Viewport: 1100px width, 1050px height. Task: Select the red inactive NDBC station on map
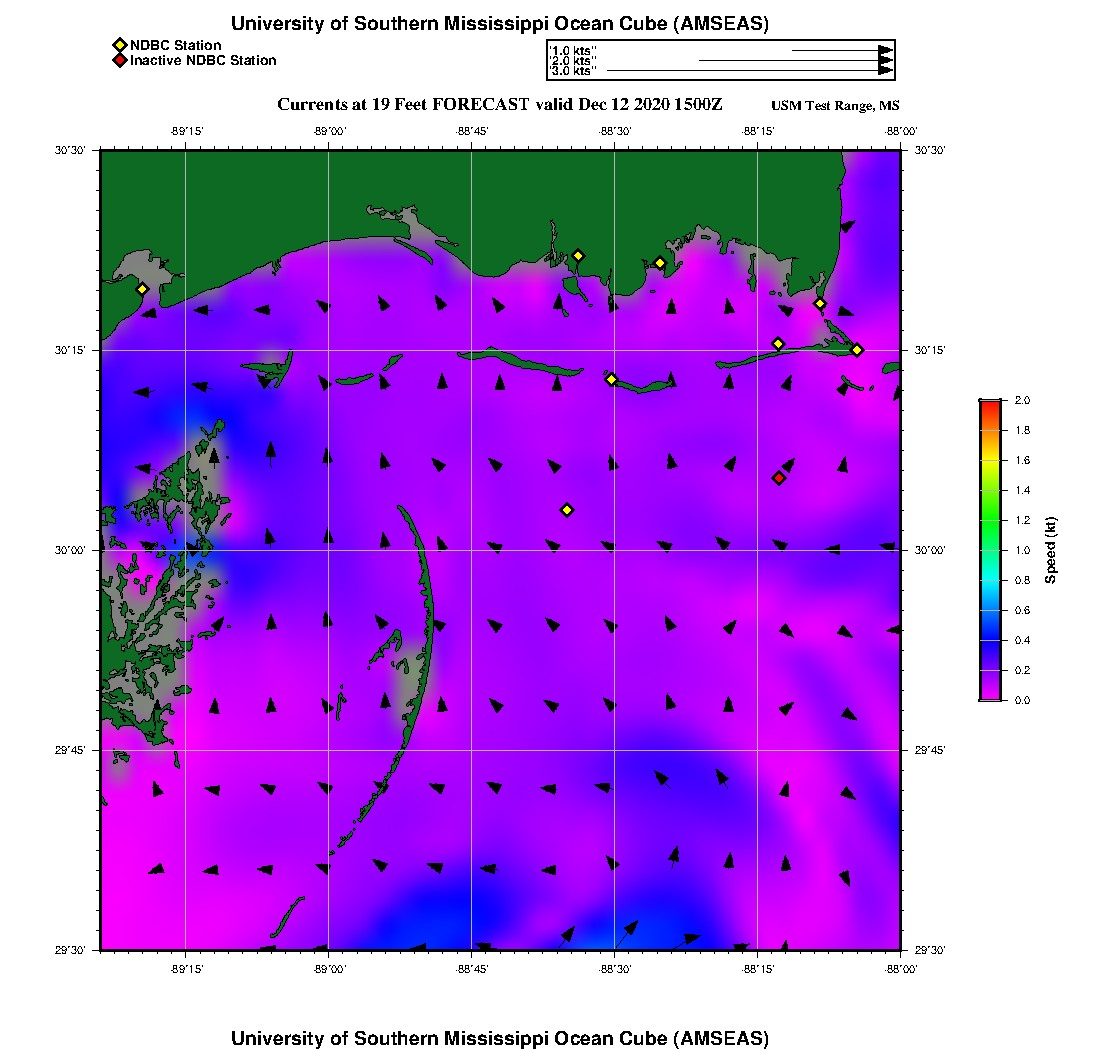(778, 478)
